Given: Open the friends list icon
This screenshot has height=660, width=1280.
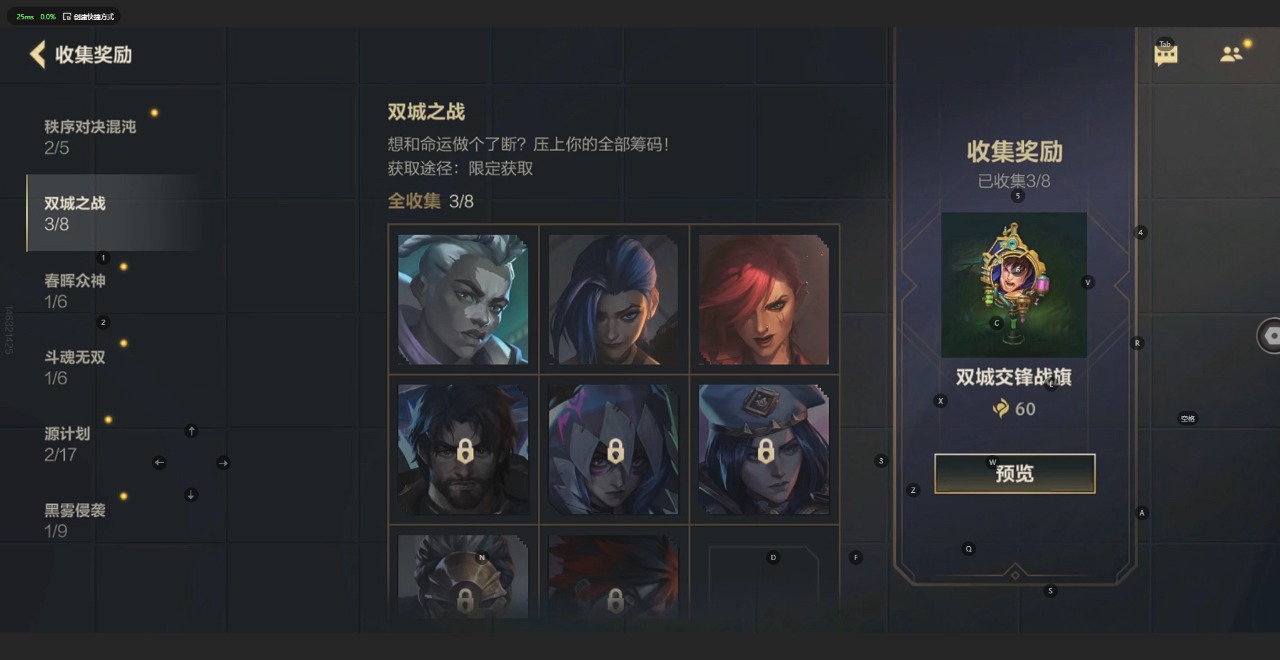Looking at the screenshot, I should coord(1231,54).
